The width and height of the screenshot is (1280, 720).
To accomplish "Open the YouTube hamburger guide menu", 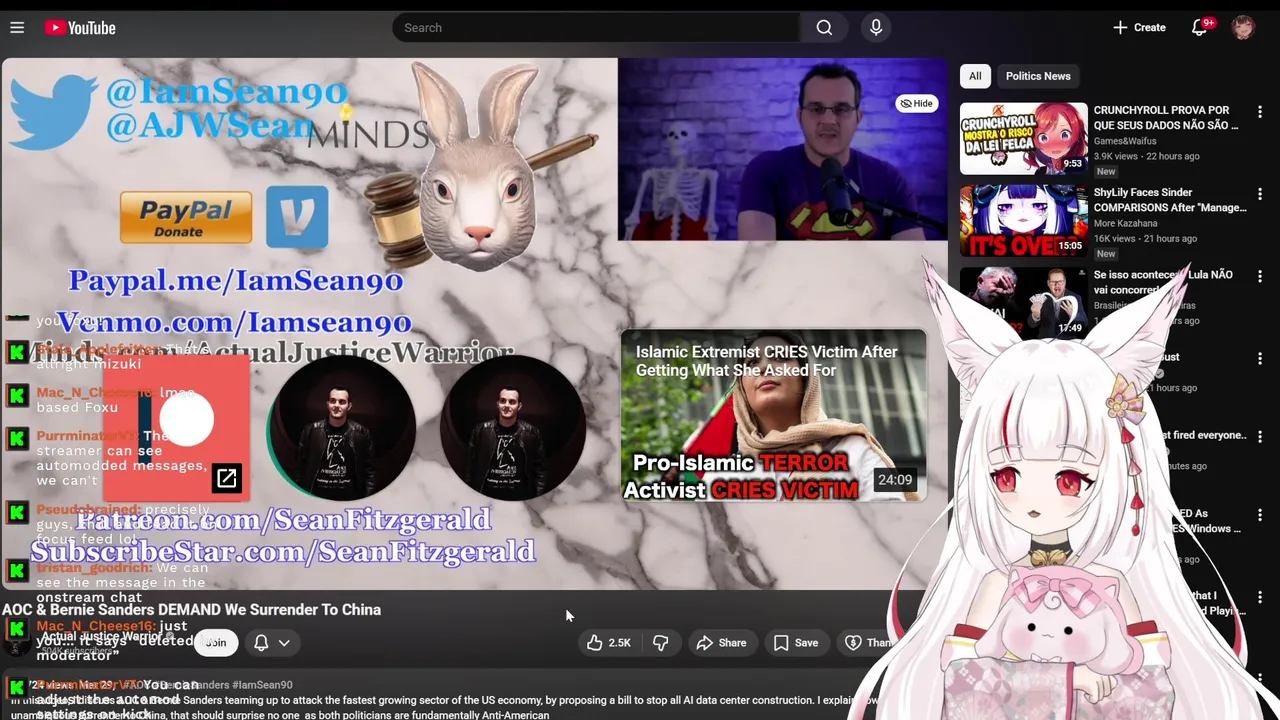I will pyautogui.click(x=17, y=28).
